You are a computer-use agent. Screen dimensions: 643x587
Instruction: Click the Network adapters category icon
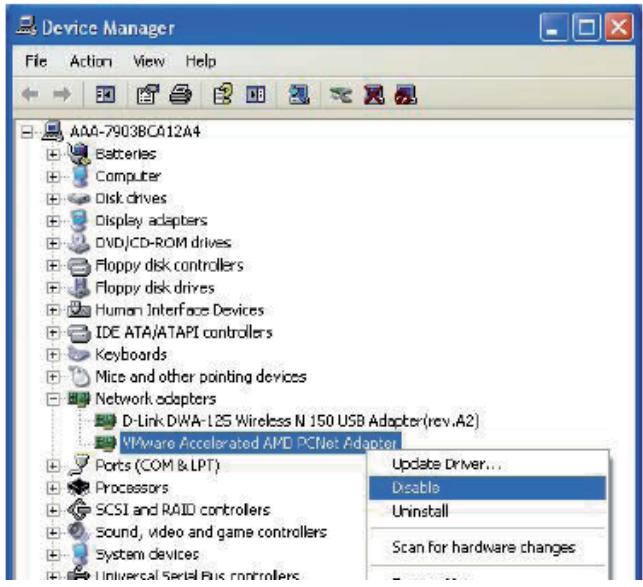coord(79,399)
